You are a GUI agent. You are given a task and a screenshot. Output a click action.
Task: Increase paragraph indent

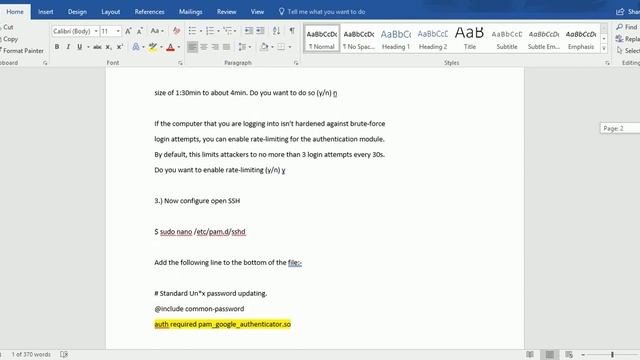point(260,31)
